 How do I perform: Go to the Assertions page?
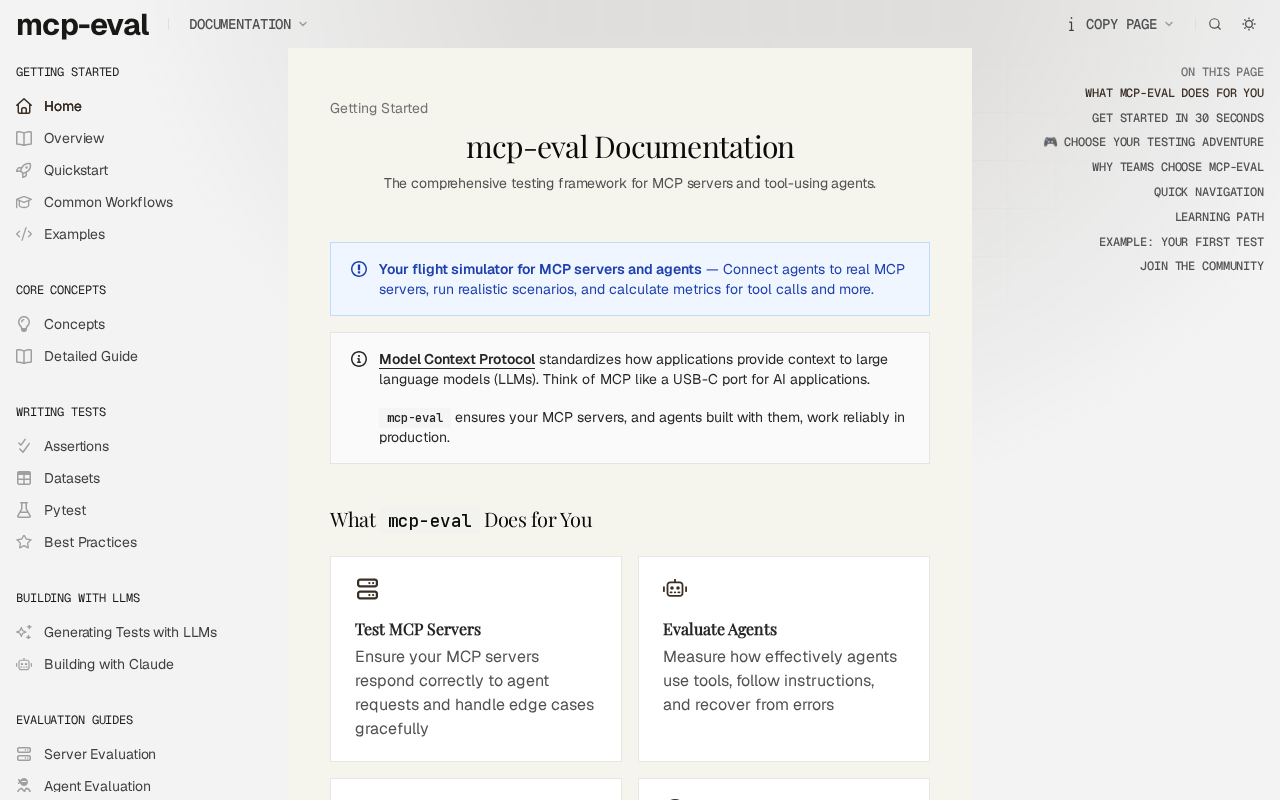(76, 446)
